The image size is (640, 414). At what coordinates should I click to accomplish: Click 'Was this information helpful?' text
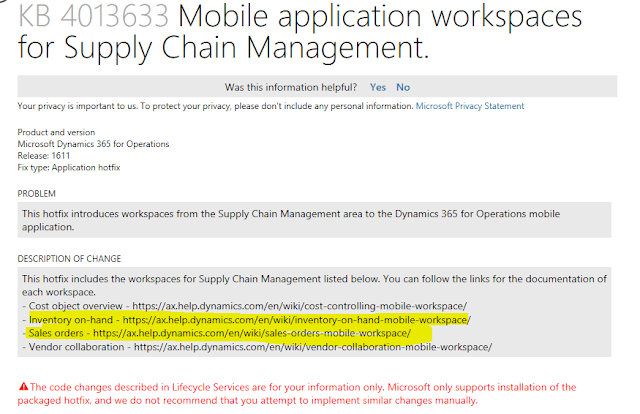point(291,87)
